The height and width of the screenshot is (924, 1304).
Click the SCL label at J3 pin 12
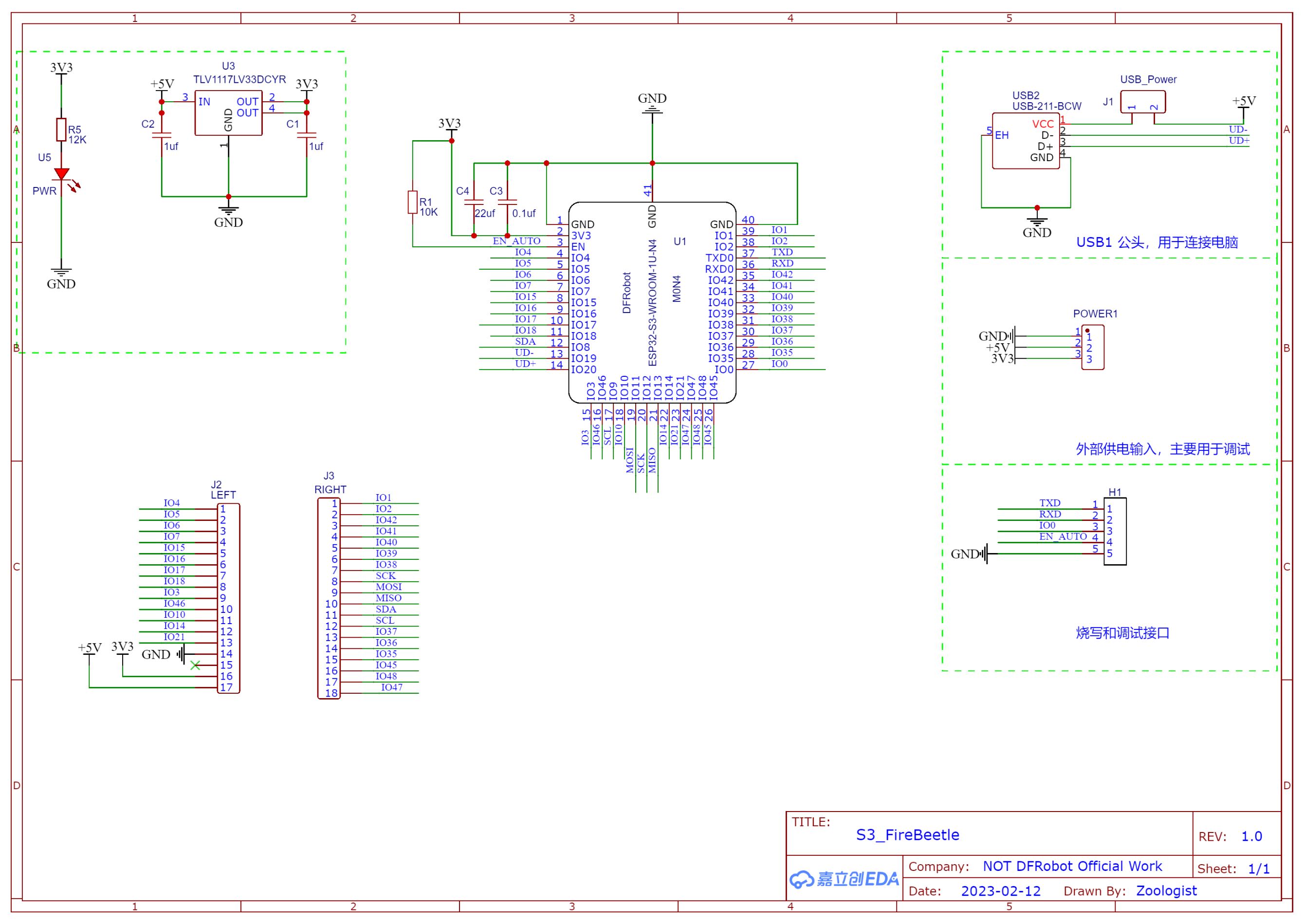[x=385, y=620]
